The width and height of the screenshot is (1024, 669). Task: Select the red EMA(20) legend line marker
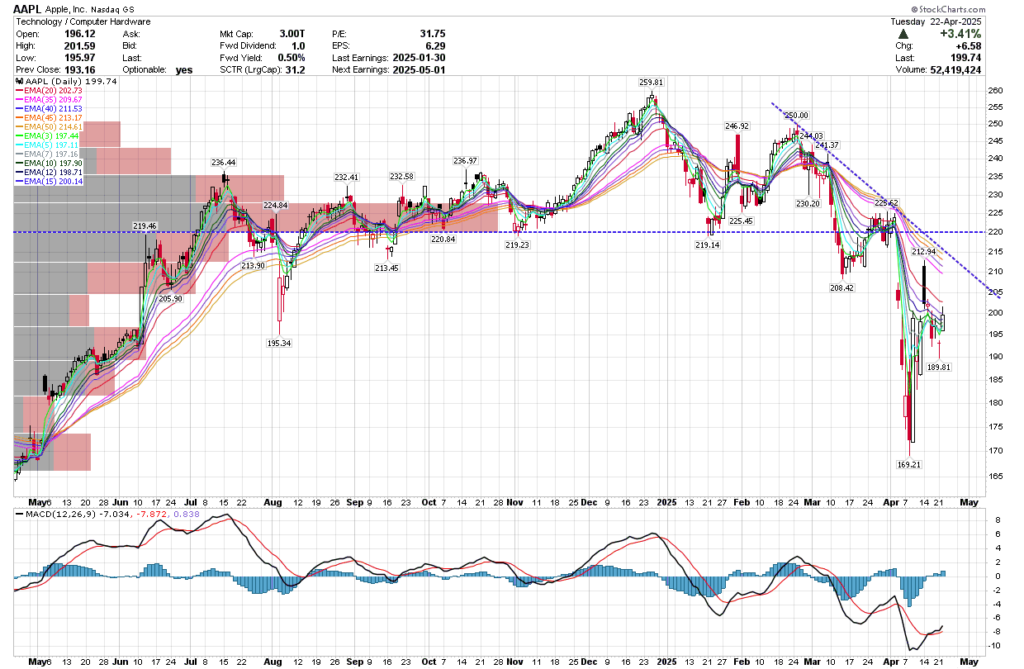[x=20, y=90]
